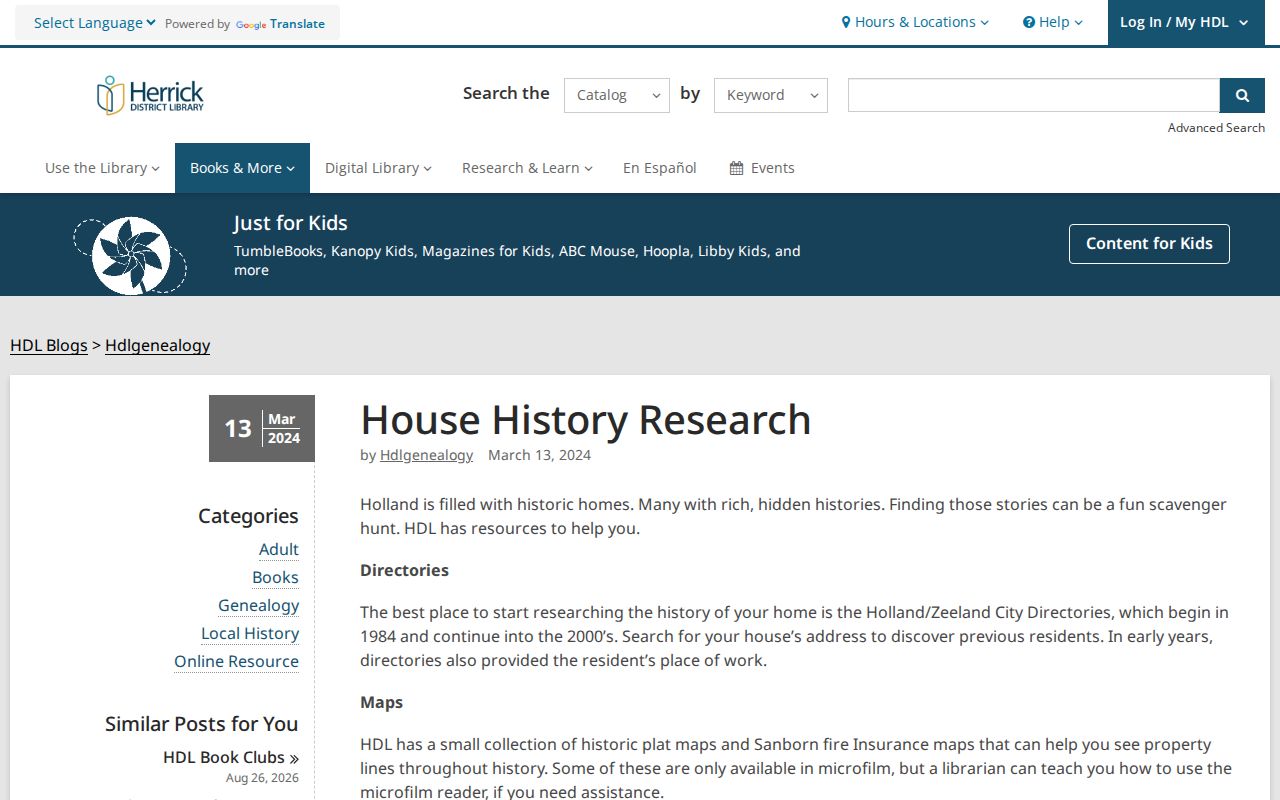Click the Directories section heading
Image resolution: width=1280 pixels, height=800 pixels.
404,570
